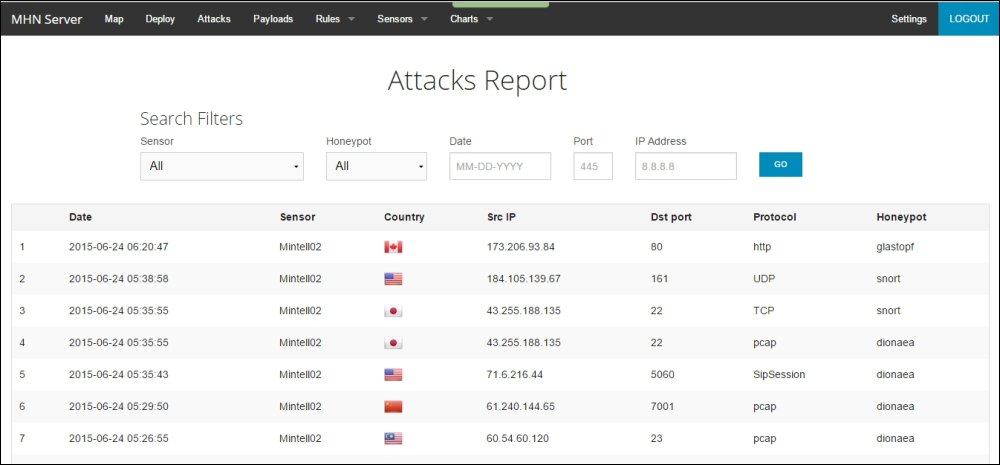The image size is (1000, 465).
Task: Click the Dst port column header
Action: [x=671, y=218]
